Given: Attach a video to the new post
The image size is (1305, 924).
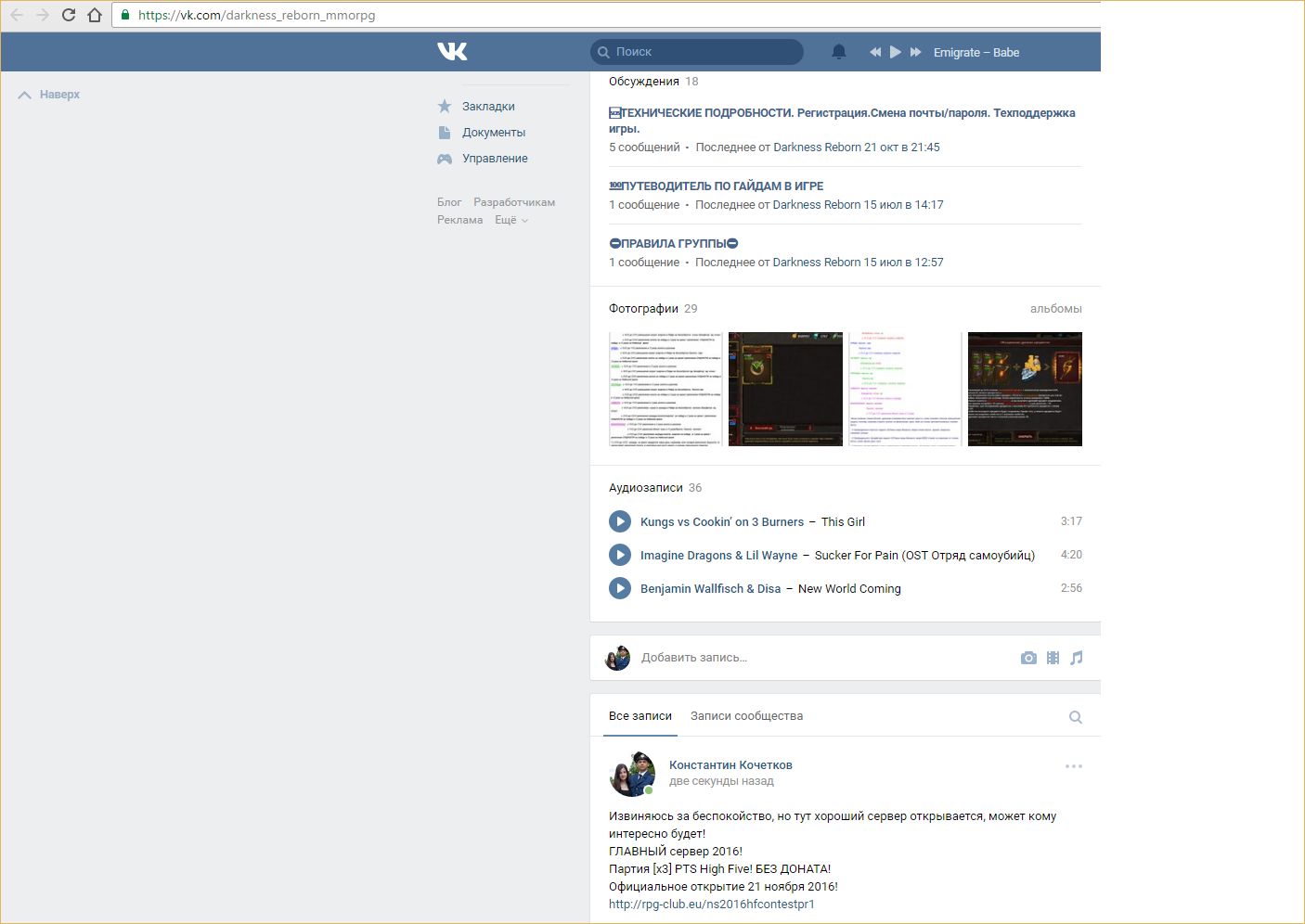Looking at the screenshot, I should click(1053, 658).
